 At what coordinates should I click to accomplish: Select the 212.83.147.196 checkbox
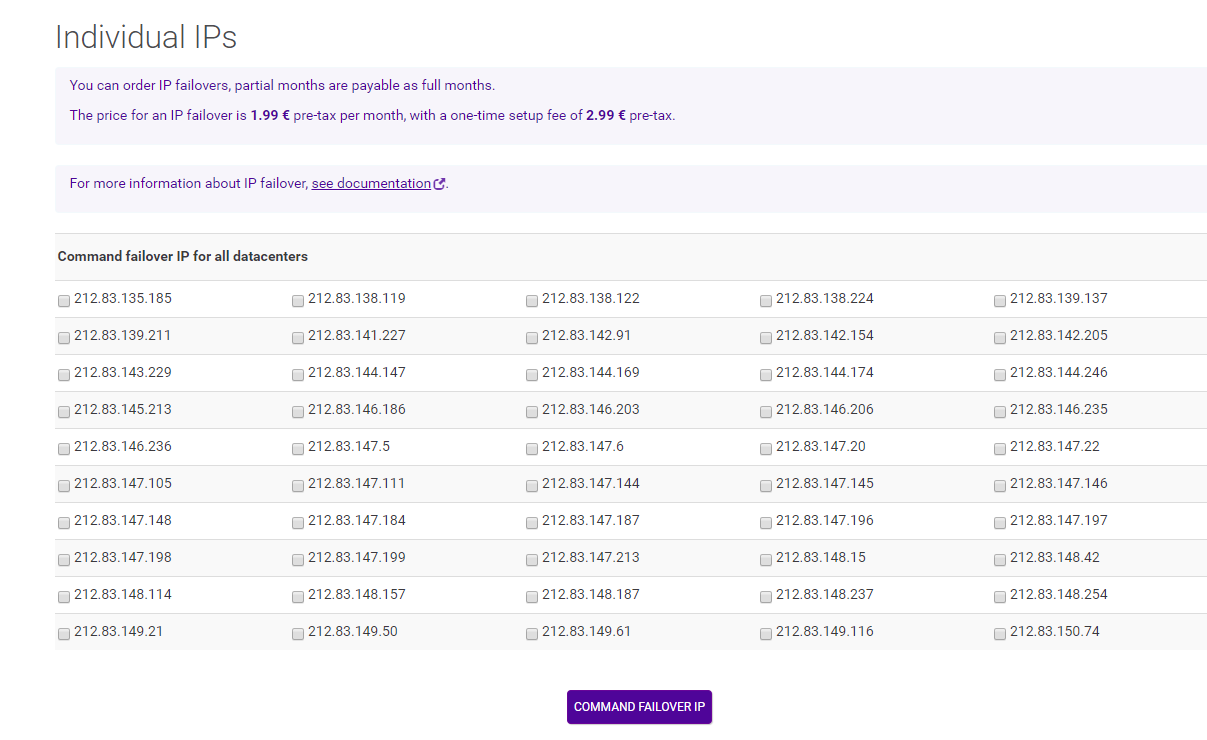click(x=766, y=522)
